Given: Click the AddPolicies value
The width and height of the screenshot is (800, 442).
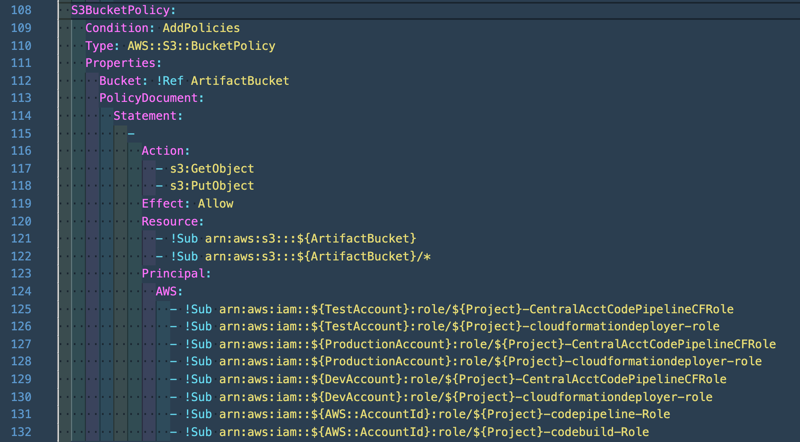Looking at the screenshot, I should (x=201, y=28).
